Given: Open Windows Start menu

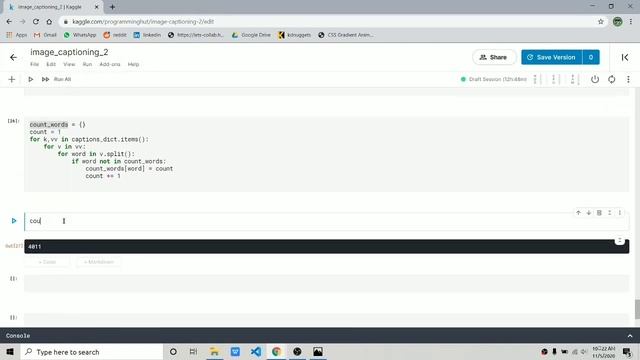Looking at the screenshot, I should (10, 352).
